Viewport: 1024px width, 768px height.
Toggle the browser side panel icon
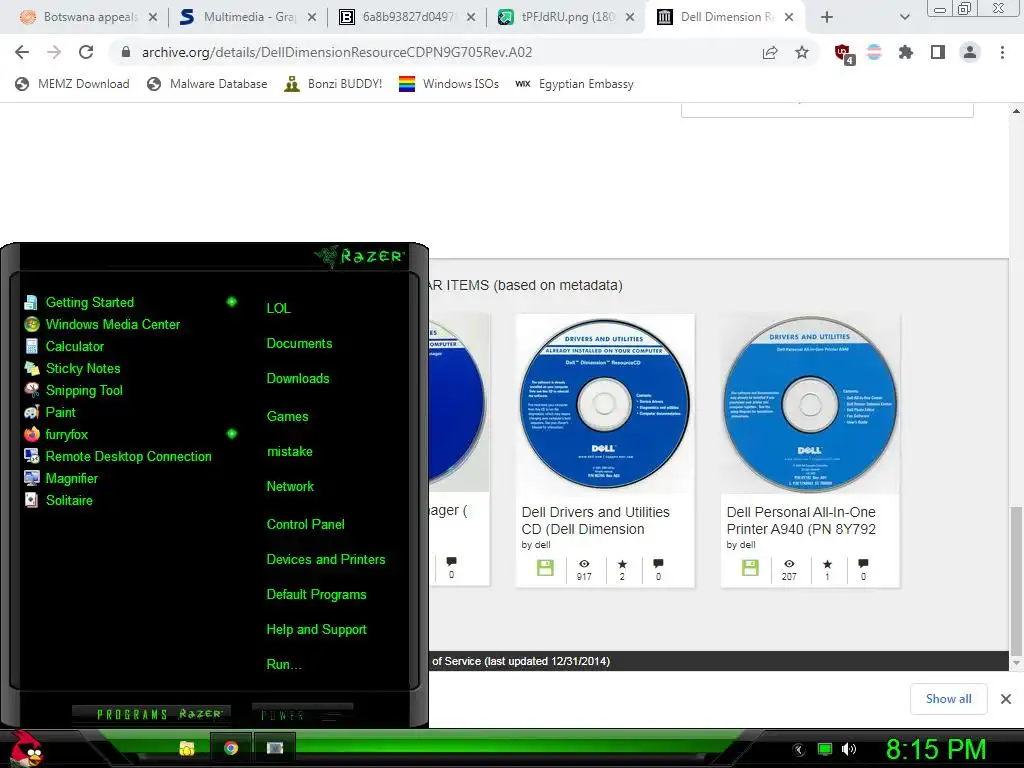938,52
